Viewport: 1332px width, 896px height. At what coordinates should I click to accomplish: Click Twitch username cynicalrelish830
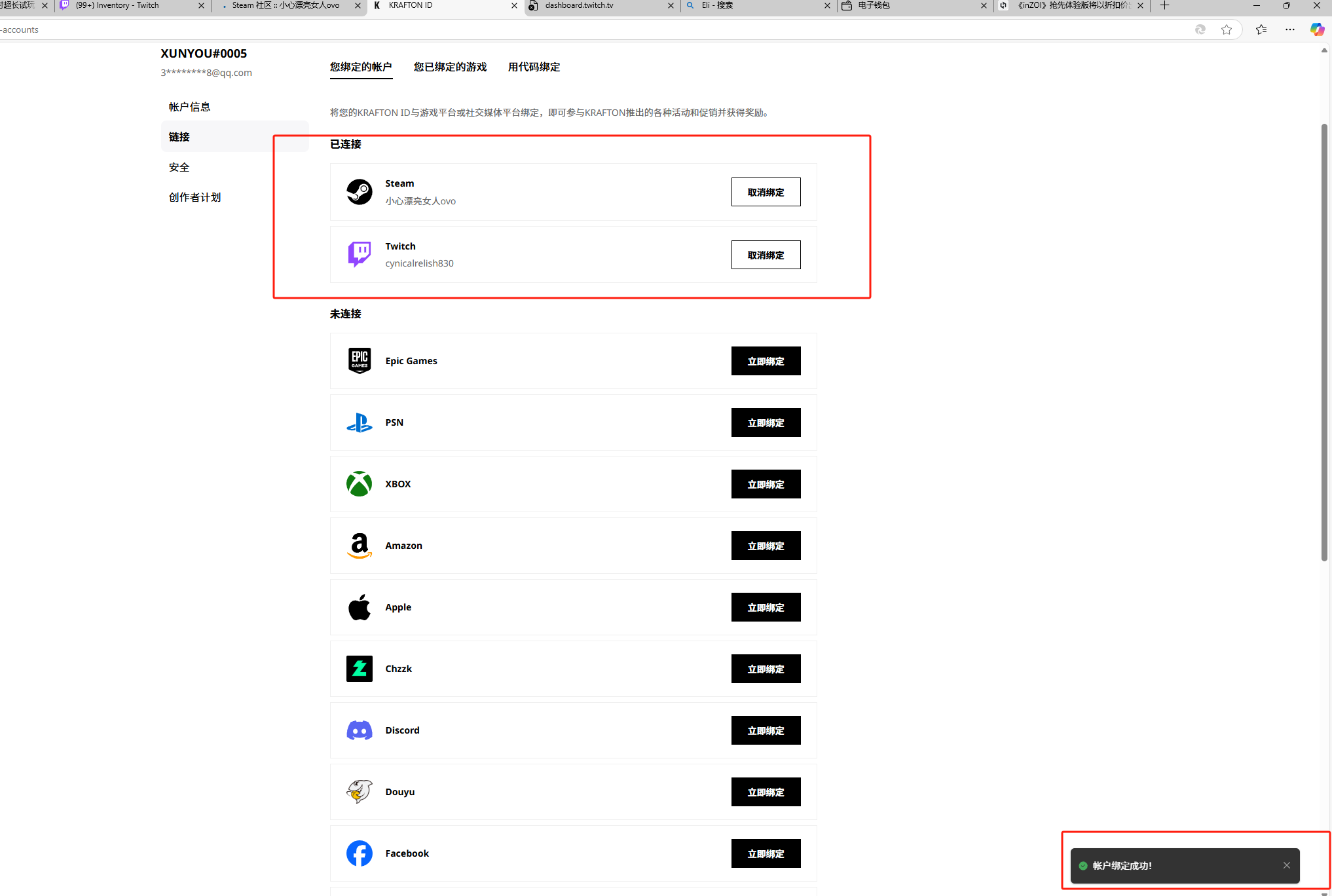(x=419, y=263)
